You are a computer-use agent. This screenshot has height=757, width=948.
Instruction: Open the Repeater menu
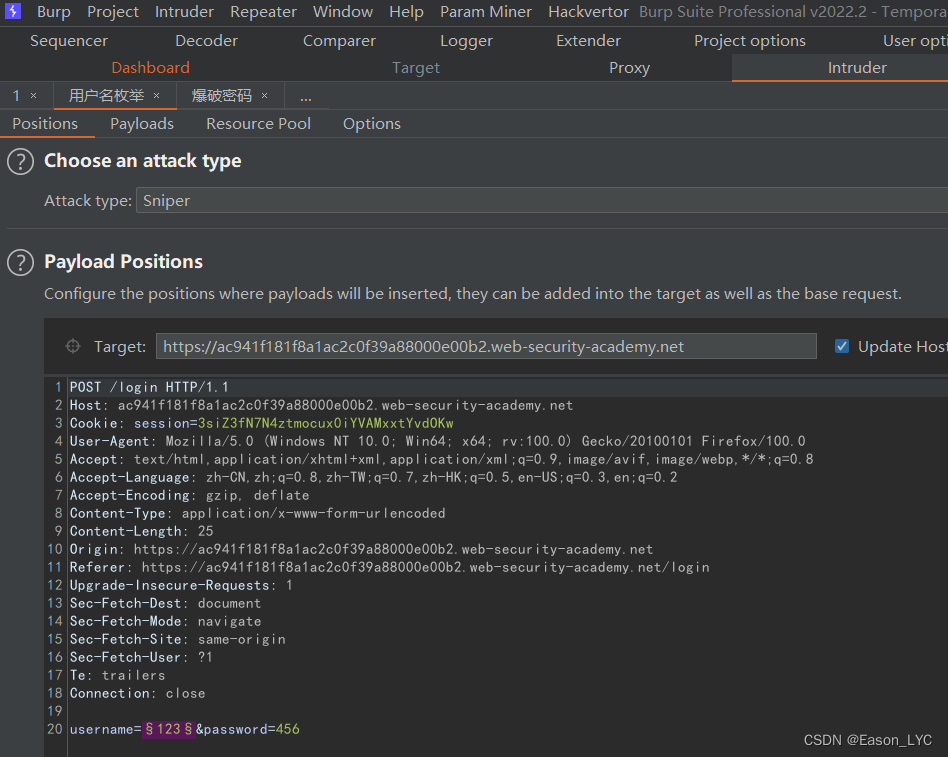(x=264, y=11)
